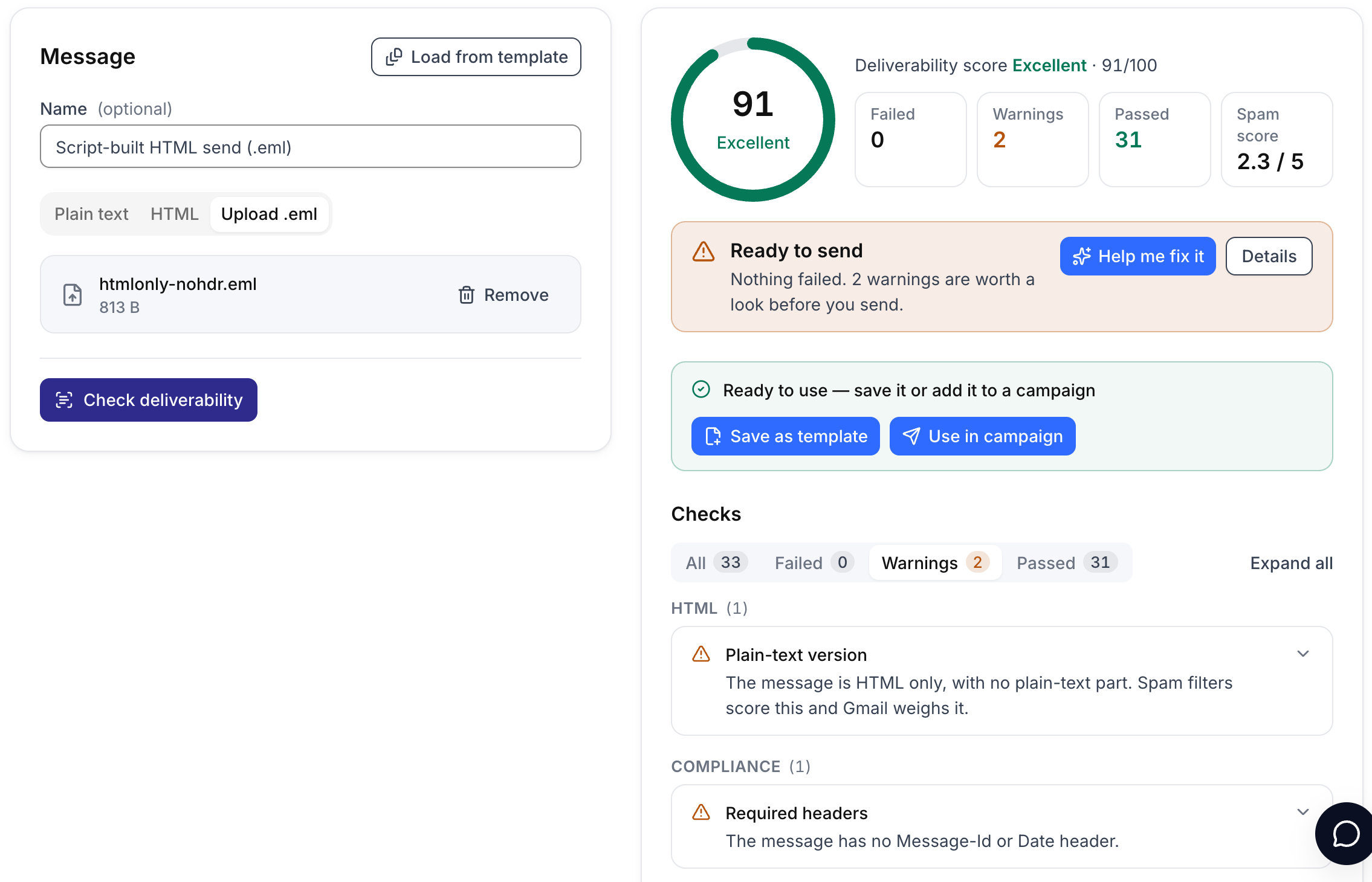The height and width of the screenshot is (882, 1372).
Task: Click file-plus icon in Save as template
Action: coord(713,436)
